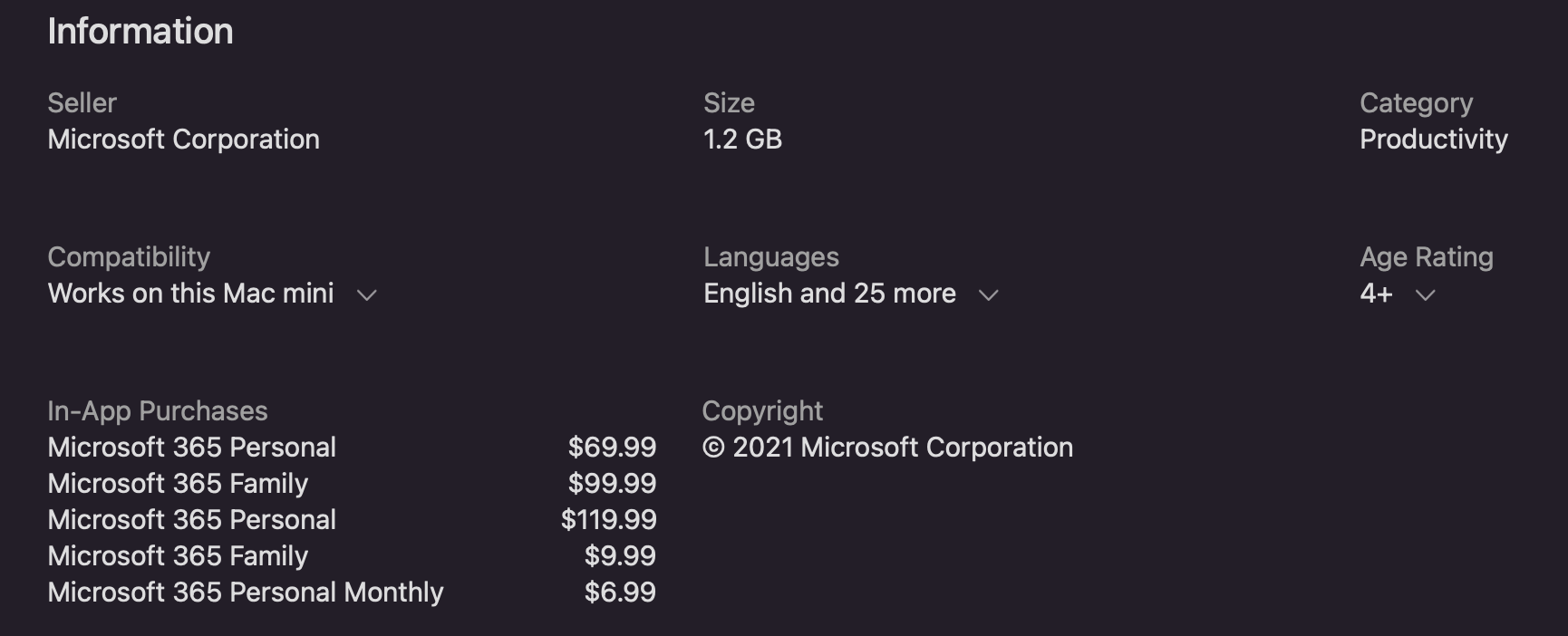This screenshot has width=1568, height=636.
Task: Click the Productivity category value
Action: [1433, 140]
